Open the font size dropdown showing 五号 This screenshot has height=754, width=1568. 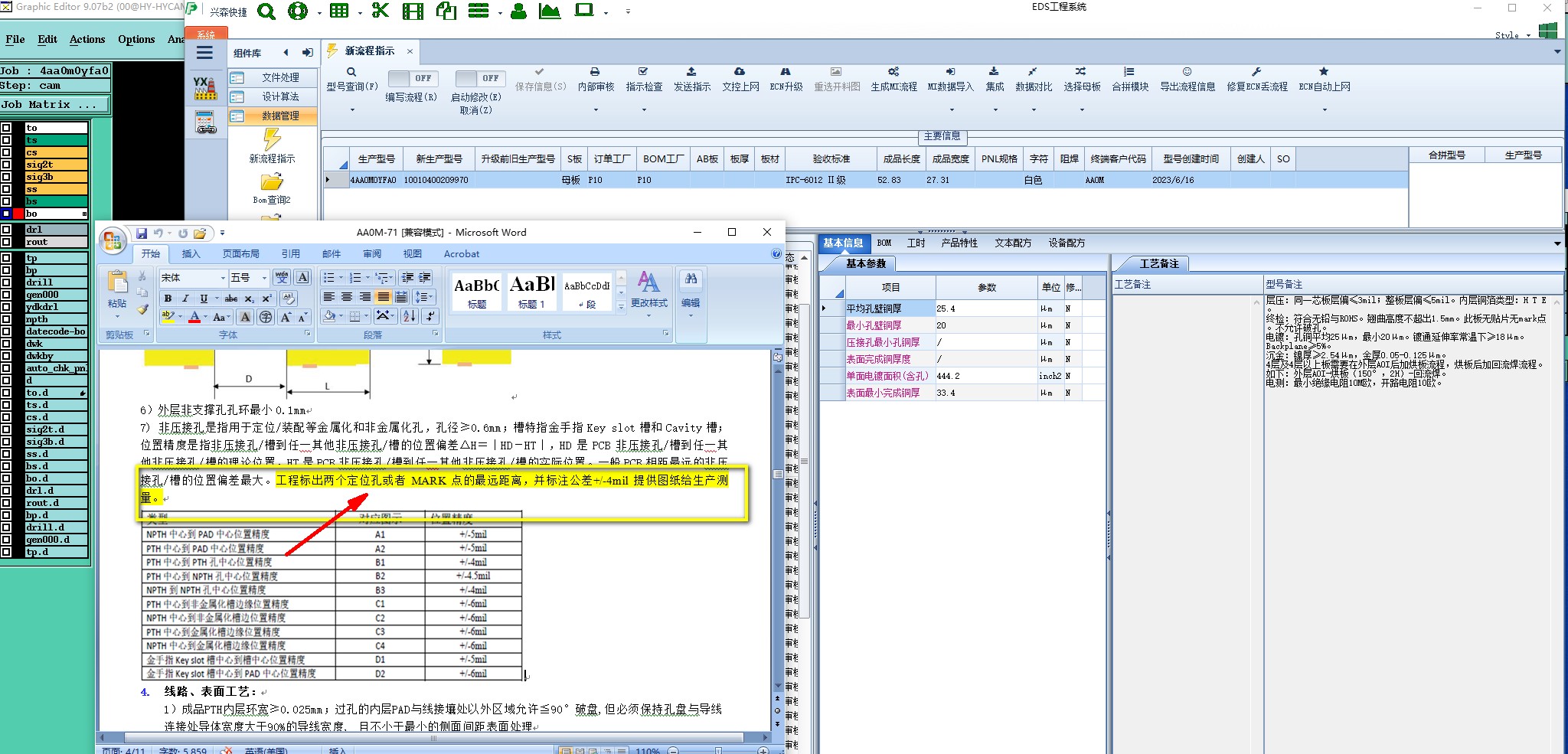coord(264,278)
